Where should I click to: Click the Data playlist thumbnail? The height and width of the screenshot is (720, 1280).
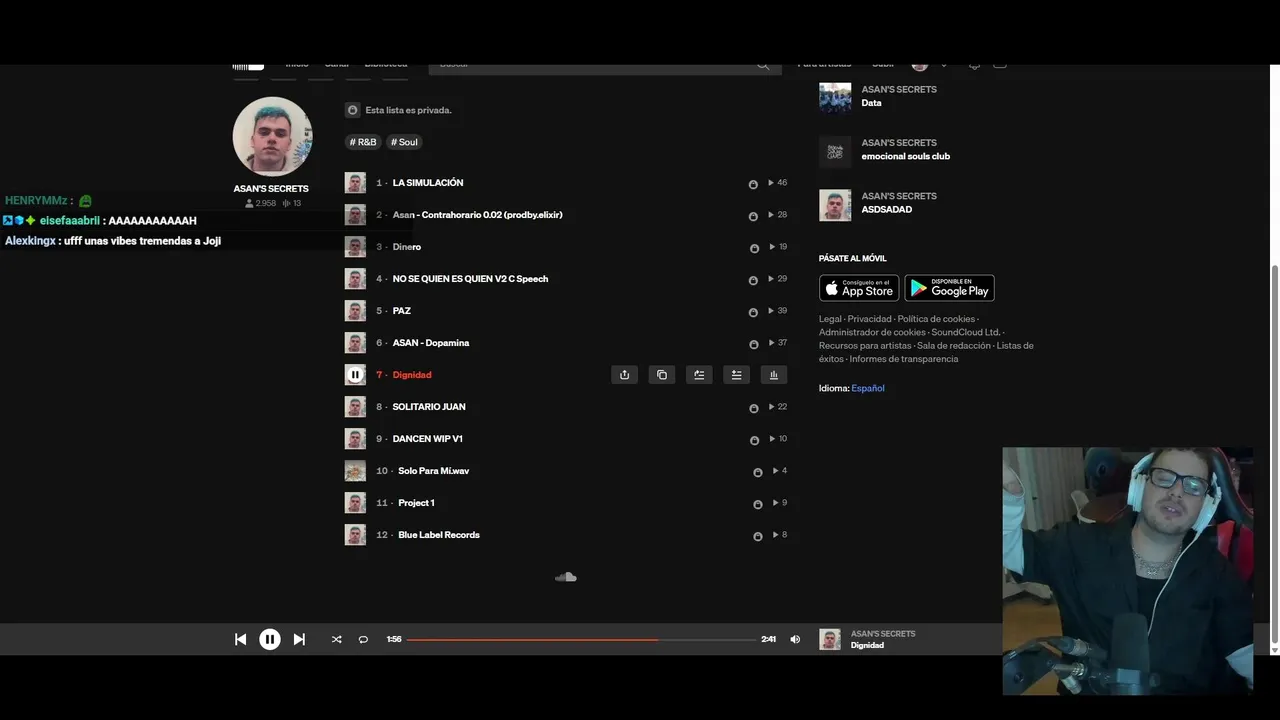pyautogui.click(x=835, y=98)
